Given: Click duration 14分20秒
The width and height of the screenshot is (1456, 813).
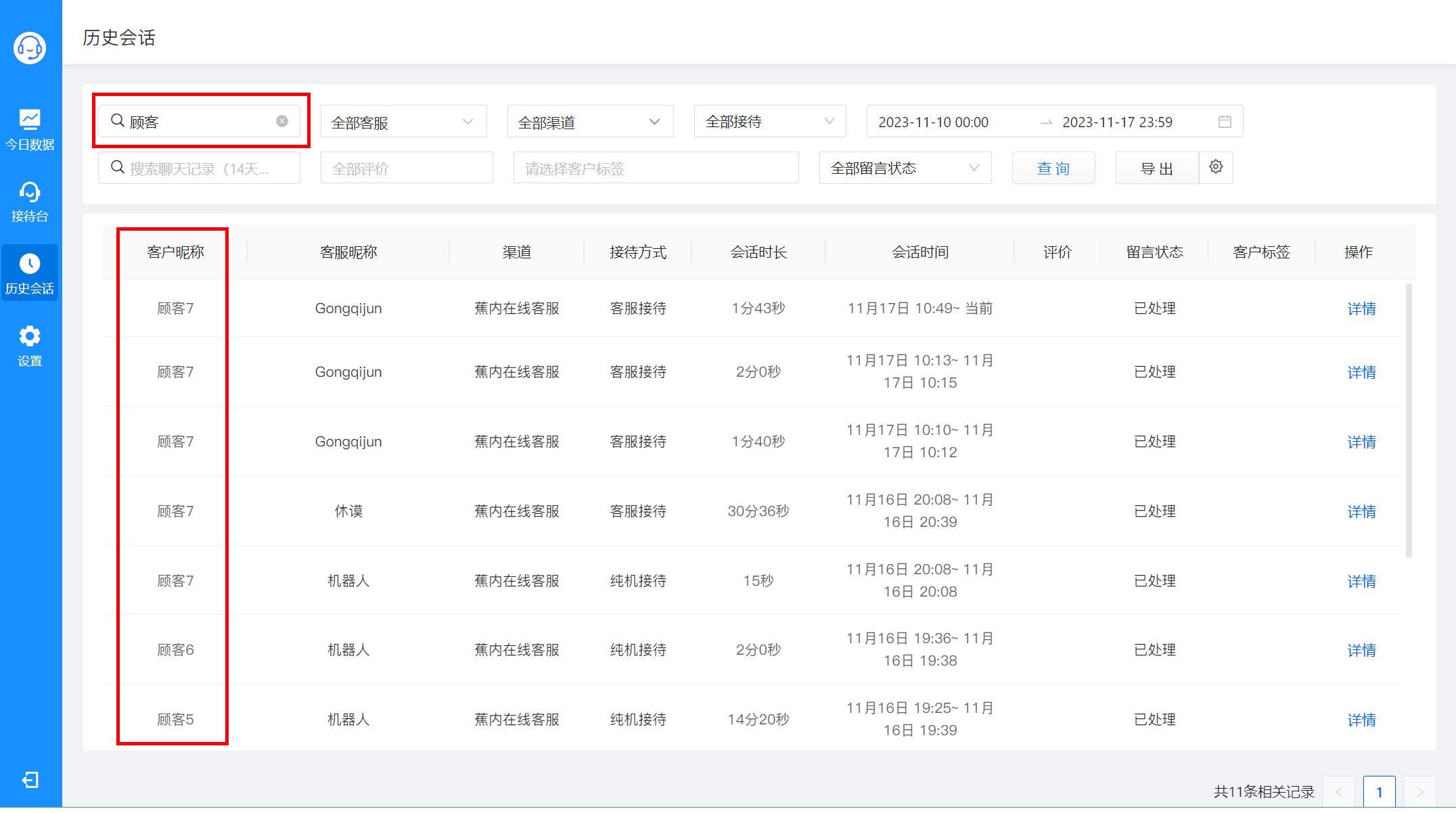Looking at the screenshot, I should coord(758,720).
